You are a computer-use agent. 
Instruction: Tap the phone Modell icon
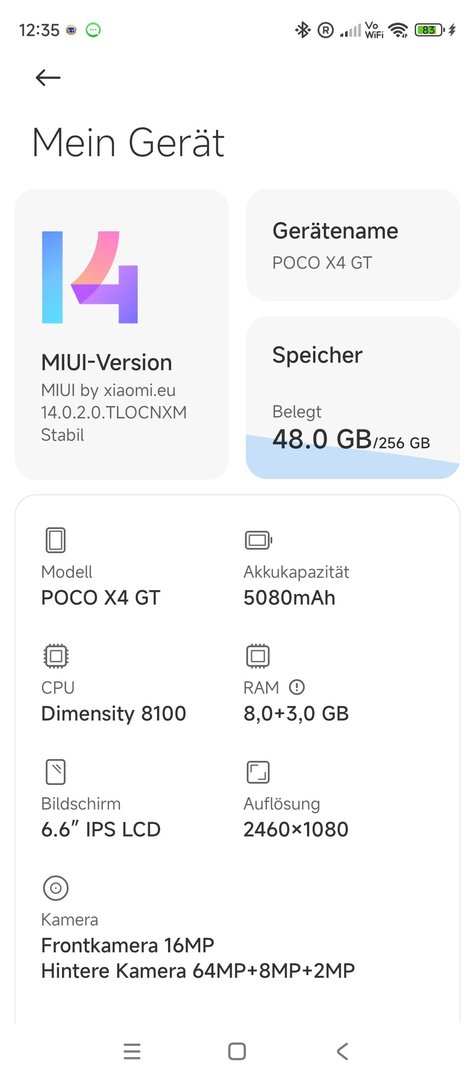(x=55, y=541)
